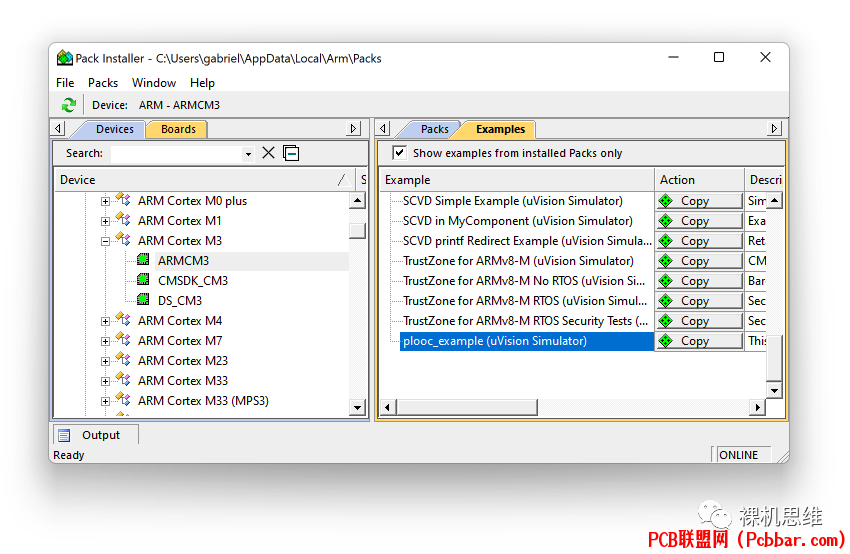The width and height of the screenshot is (850, 554).
Task: Select the Examples tab
Action: [x=500, y=129]
